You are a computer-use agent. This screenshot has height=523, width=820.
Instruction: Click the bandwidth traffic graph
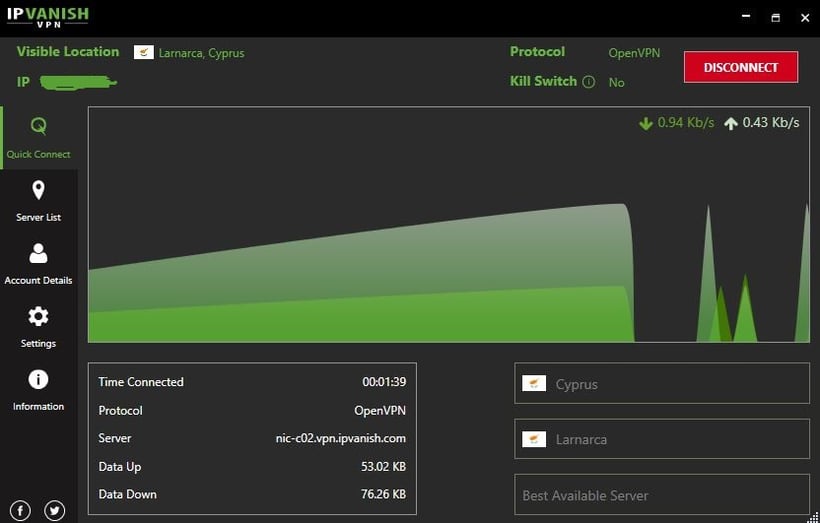coord(449,225)
